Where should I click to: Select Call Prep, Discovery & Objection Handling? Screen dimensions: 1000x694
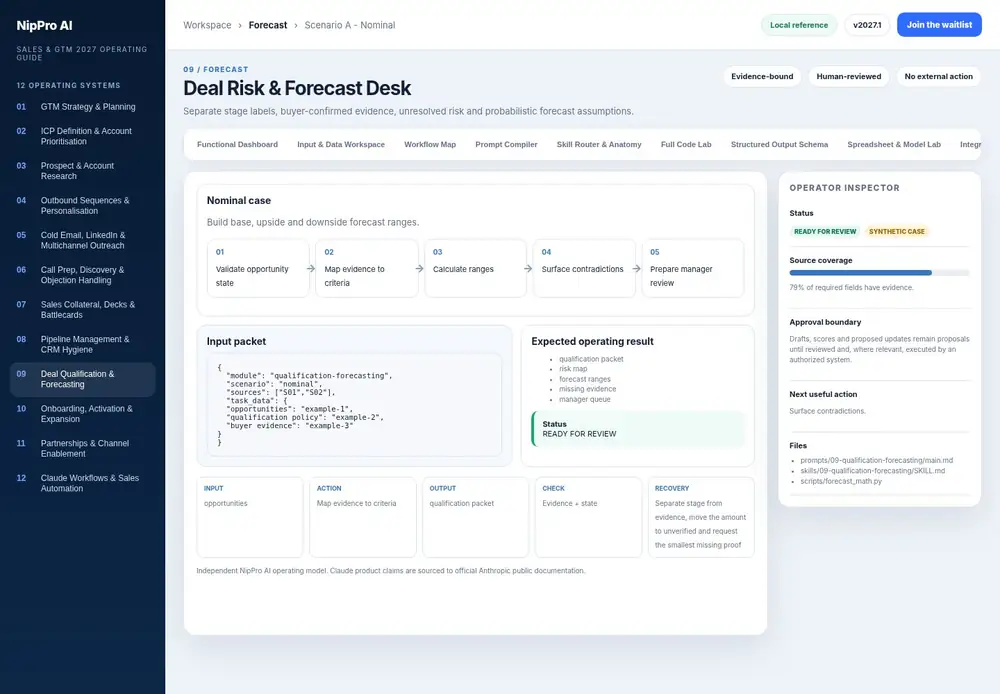point(82,275)
